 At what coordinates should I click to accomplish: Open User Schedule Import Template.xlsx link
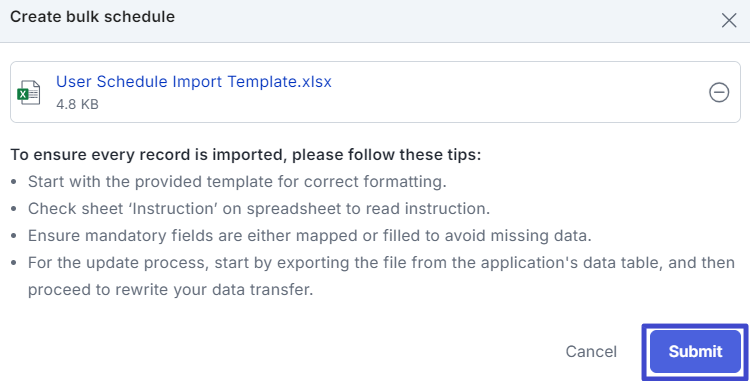[x=194, y=81]
